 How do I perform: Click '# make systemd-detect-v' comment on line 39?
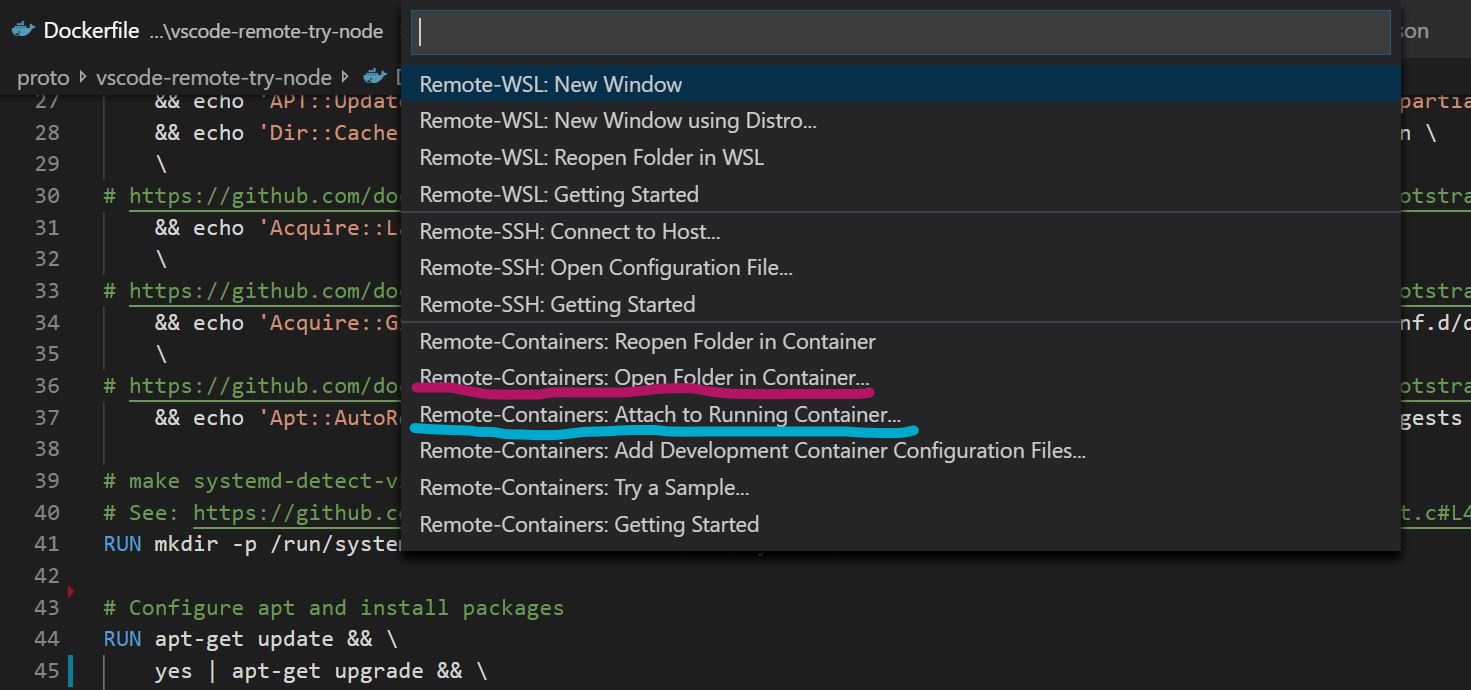[x=252, y=481]
